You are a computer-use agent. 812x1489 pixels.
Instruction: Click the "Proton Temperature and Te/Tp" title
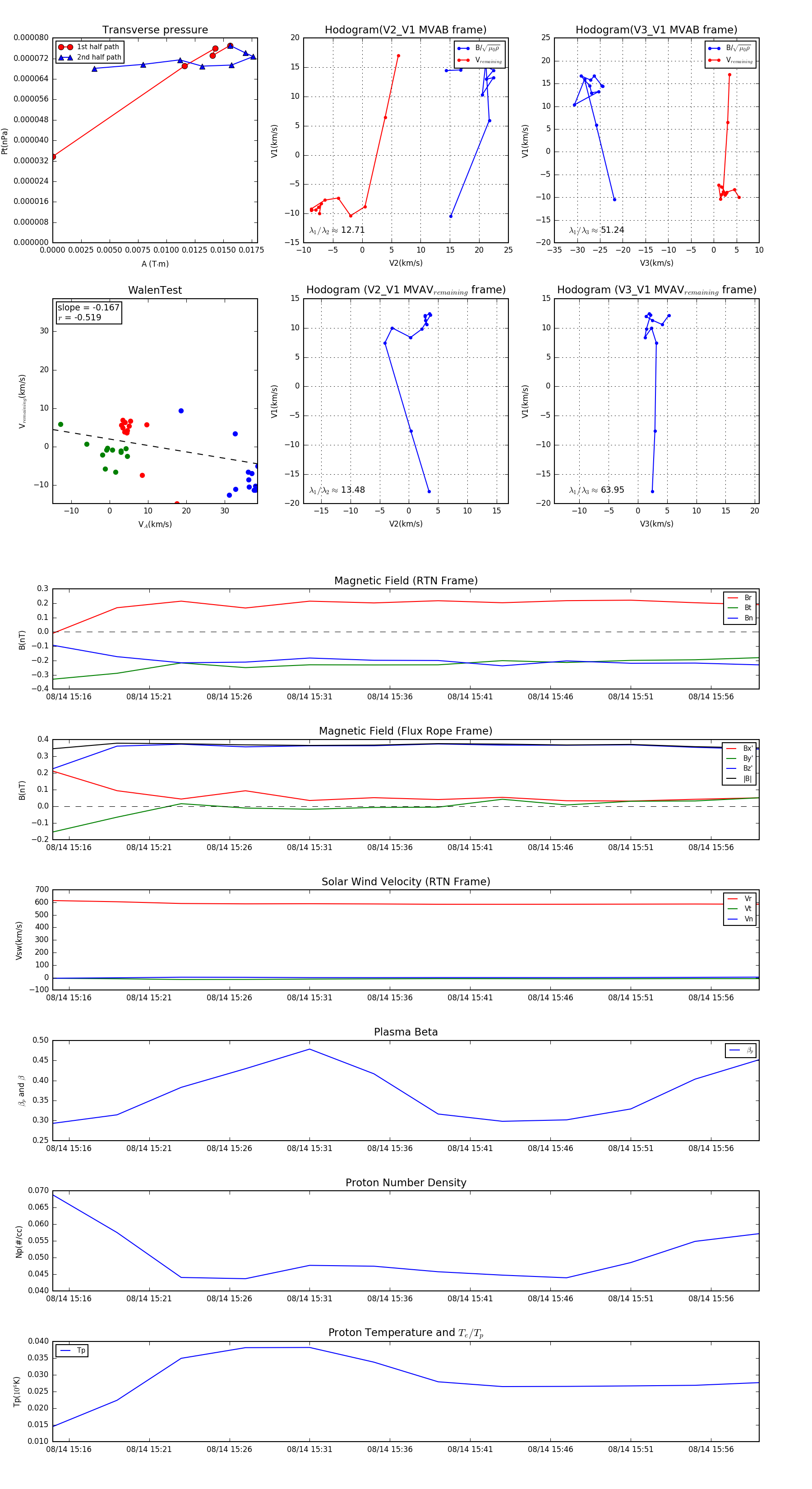pyautogui.click(x=406, y=1333)
